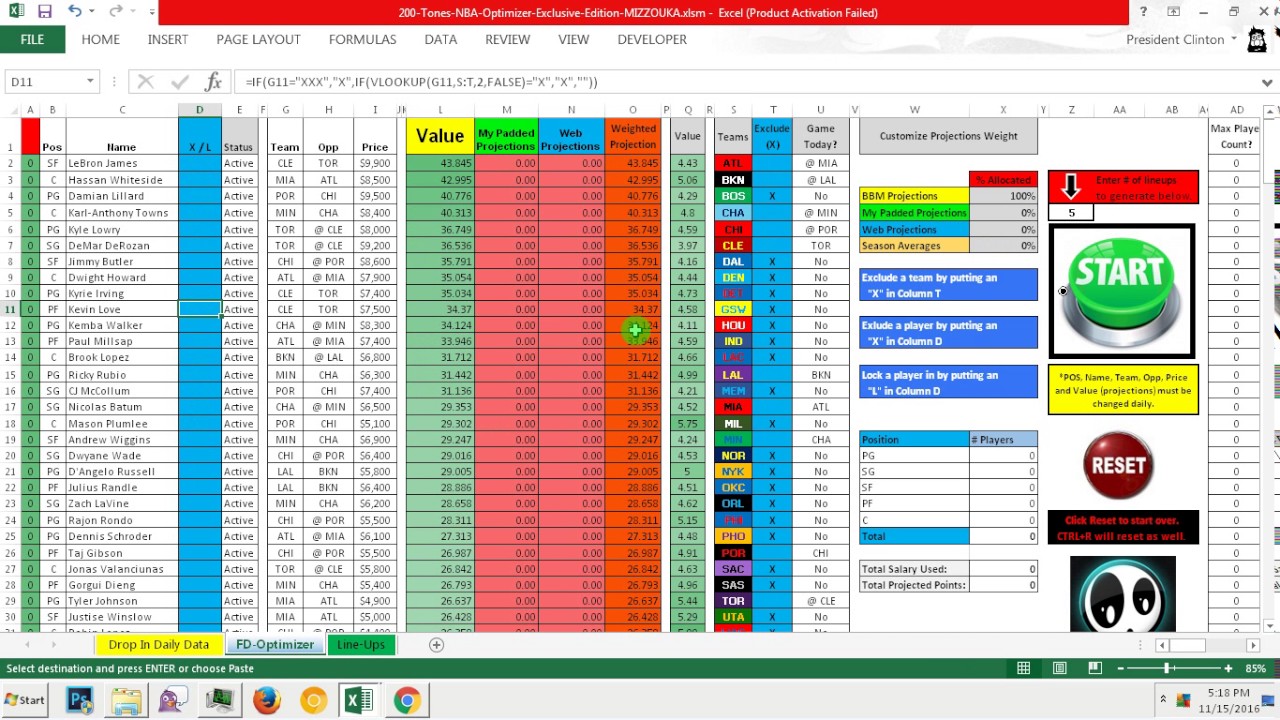
Task: Switch to Page Layout view icon
Action: click(1059, 668)
